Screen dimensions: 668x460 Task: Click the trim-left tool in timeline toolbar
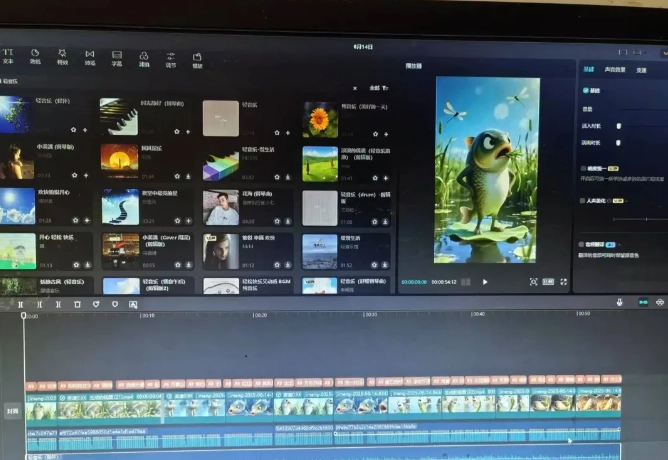39,304
